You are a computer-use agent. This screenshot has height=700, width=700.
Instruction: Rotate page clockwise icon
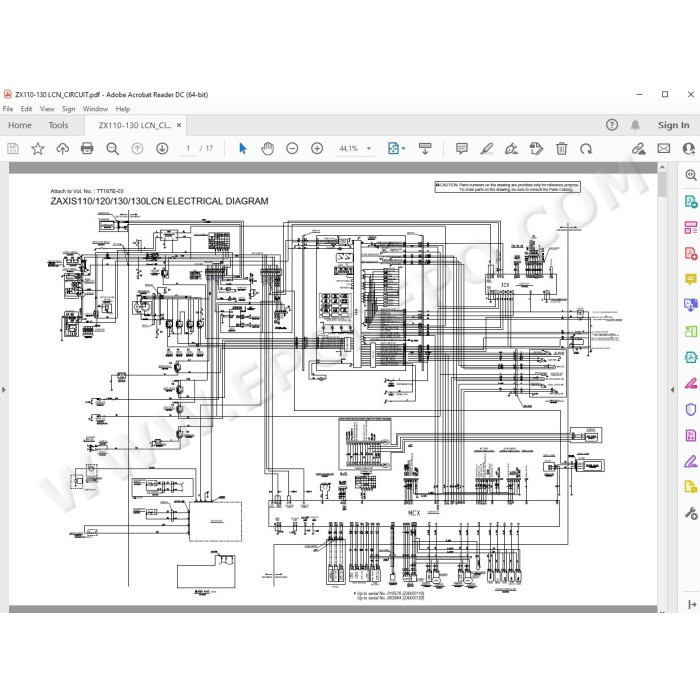pos(586,148)
